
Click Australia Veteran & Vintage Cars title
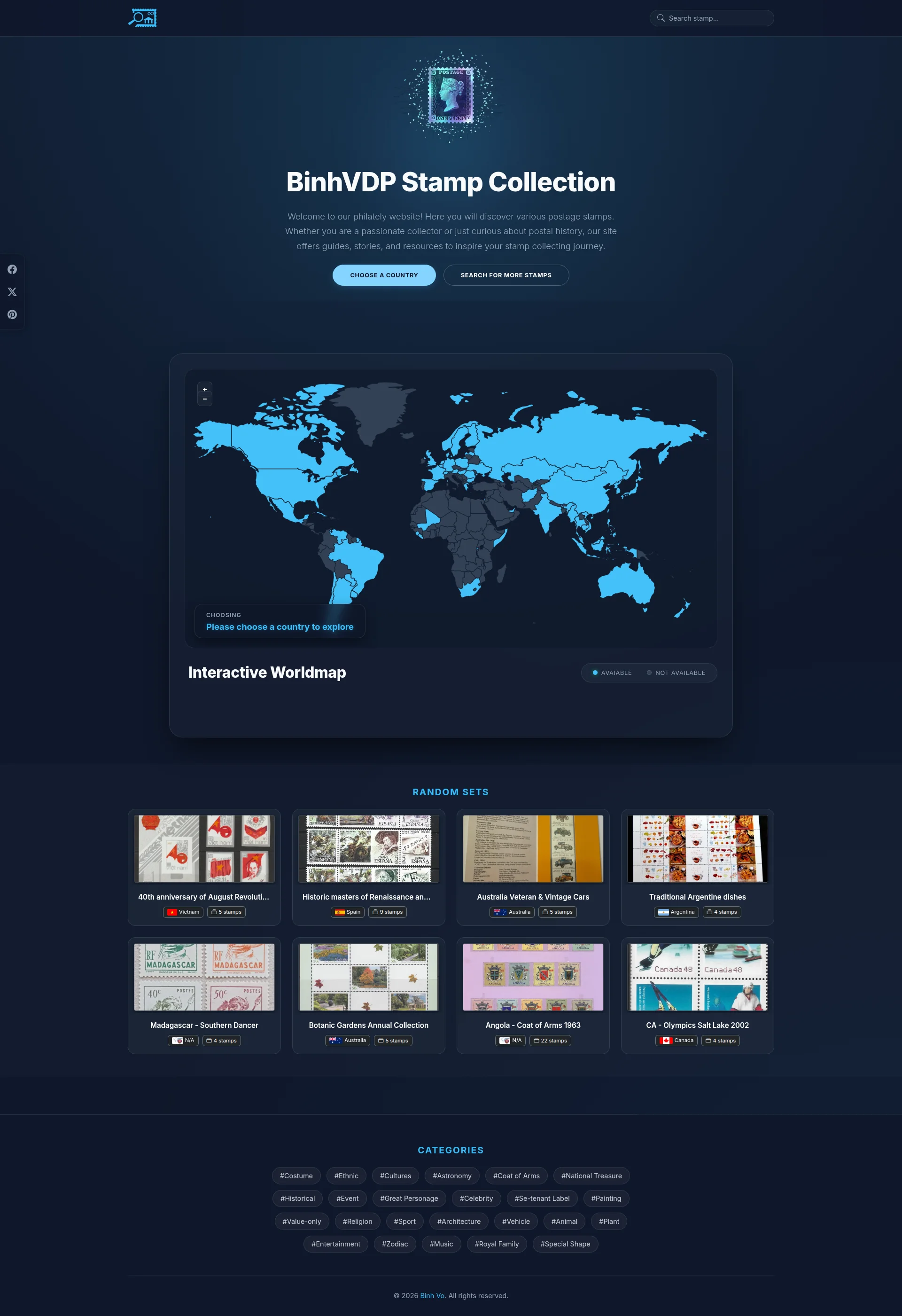533,897
